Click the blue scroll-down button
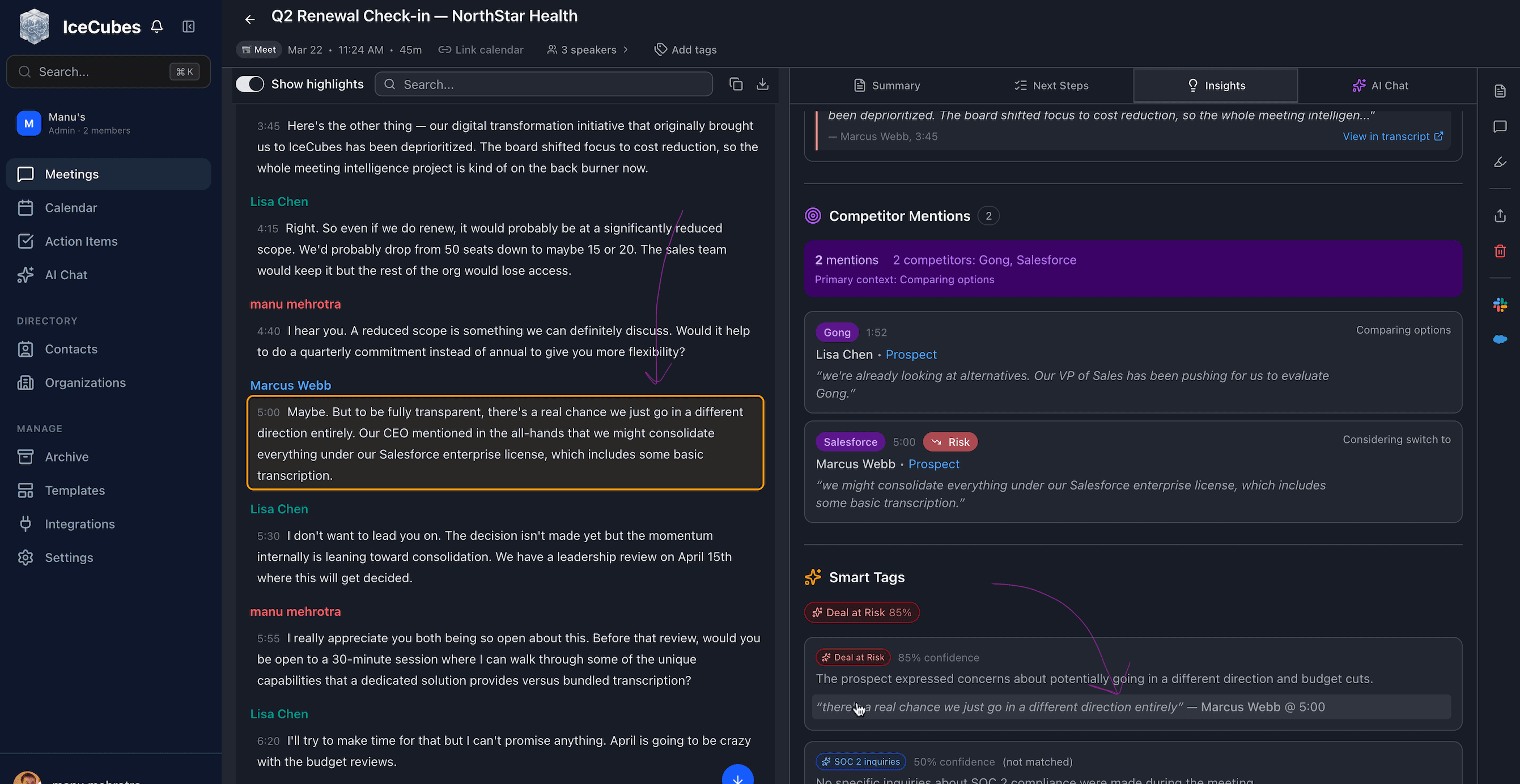 [737, 776]
